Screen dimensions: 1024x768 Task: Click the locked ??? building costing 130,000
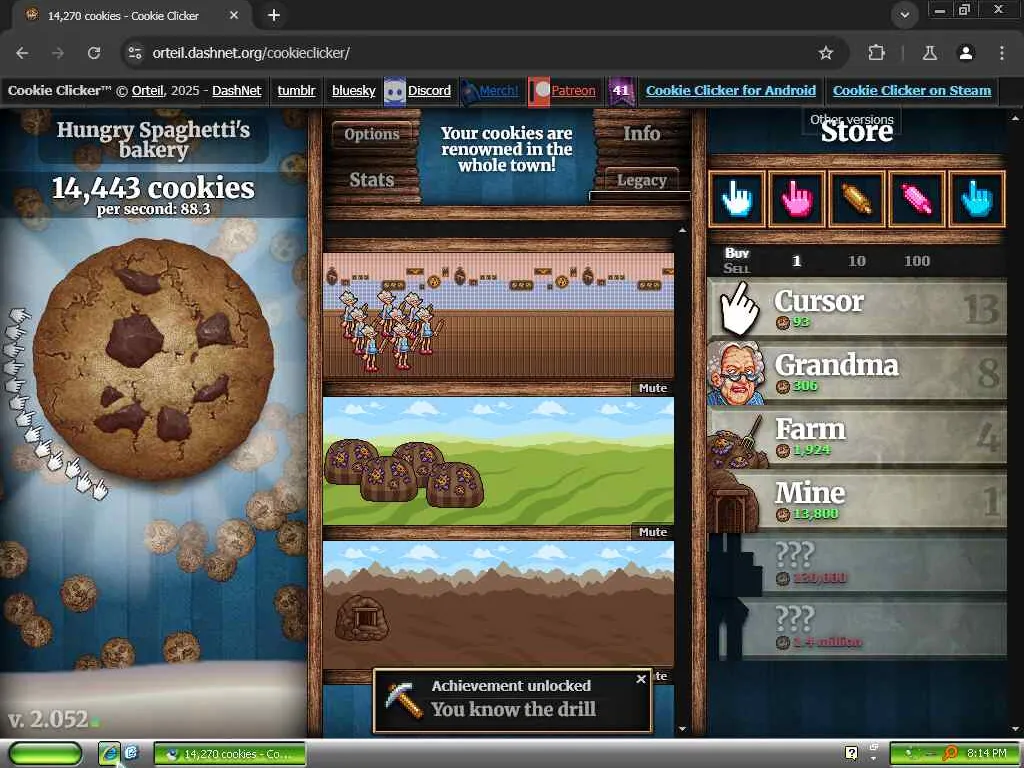coord(857,564)
